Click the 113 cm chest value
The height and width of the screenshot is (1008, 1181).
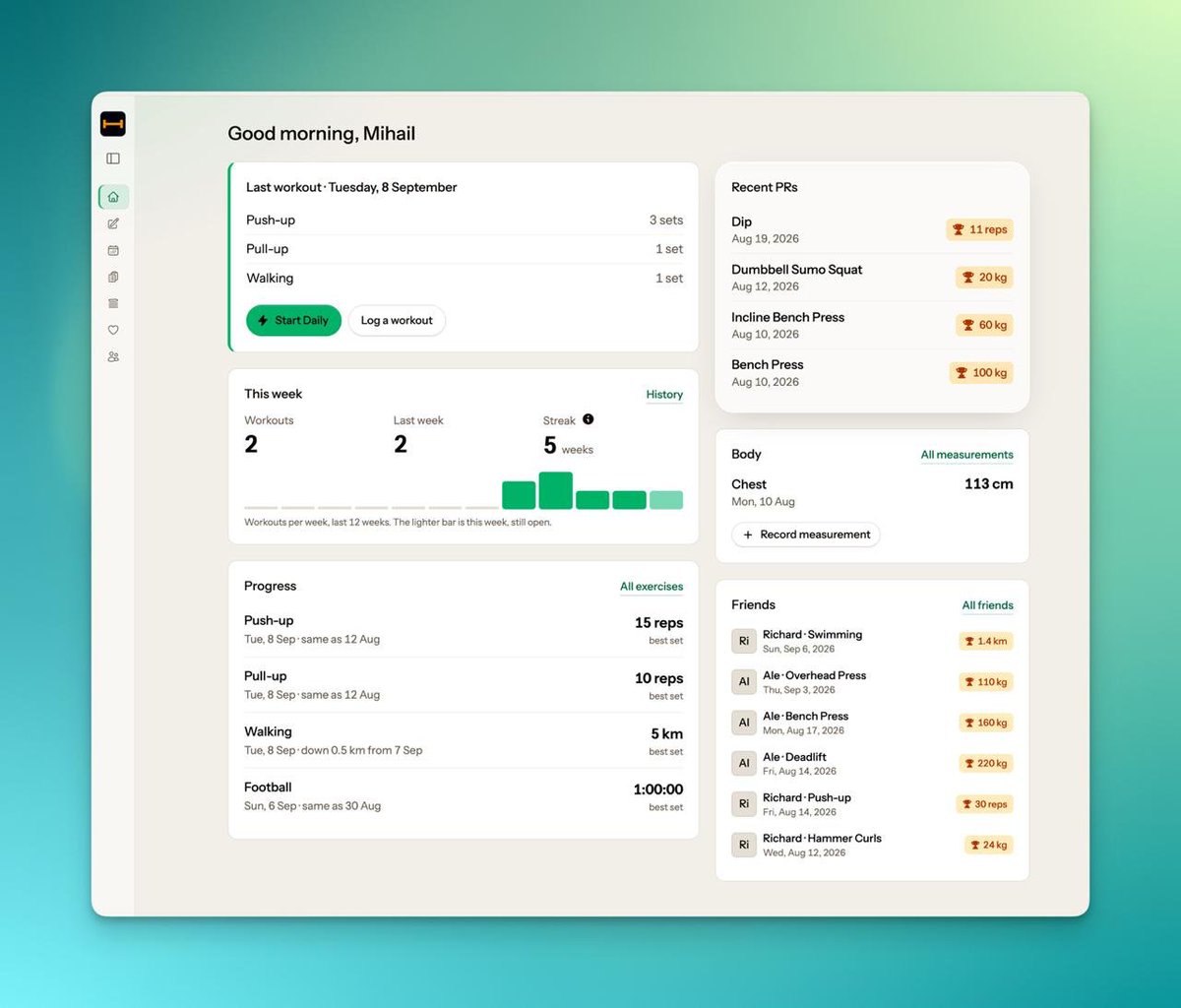989,484
